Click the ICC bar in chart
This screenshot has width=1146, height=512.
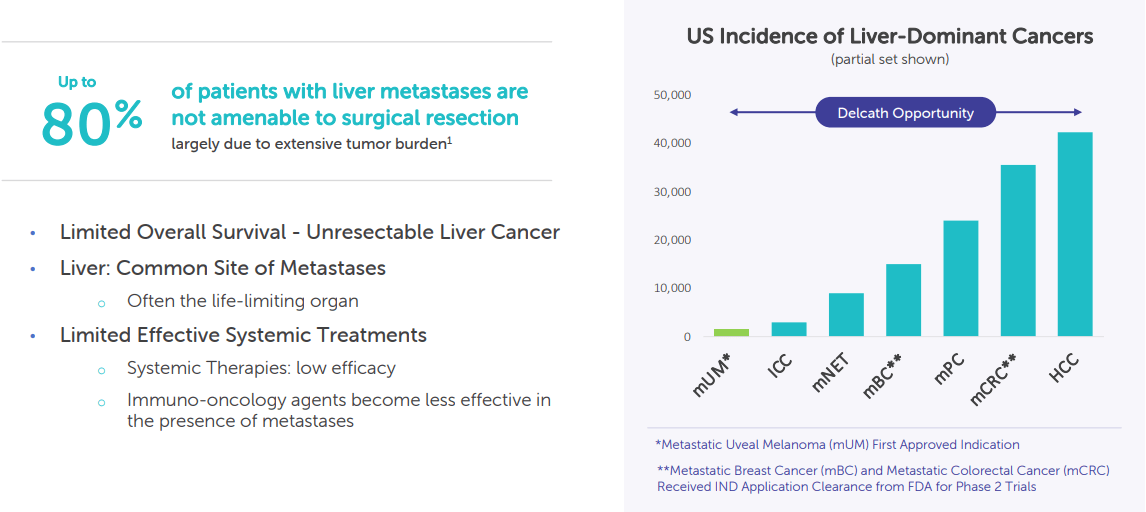click(x=788, y=329)
